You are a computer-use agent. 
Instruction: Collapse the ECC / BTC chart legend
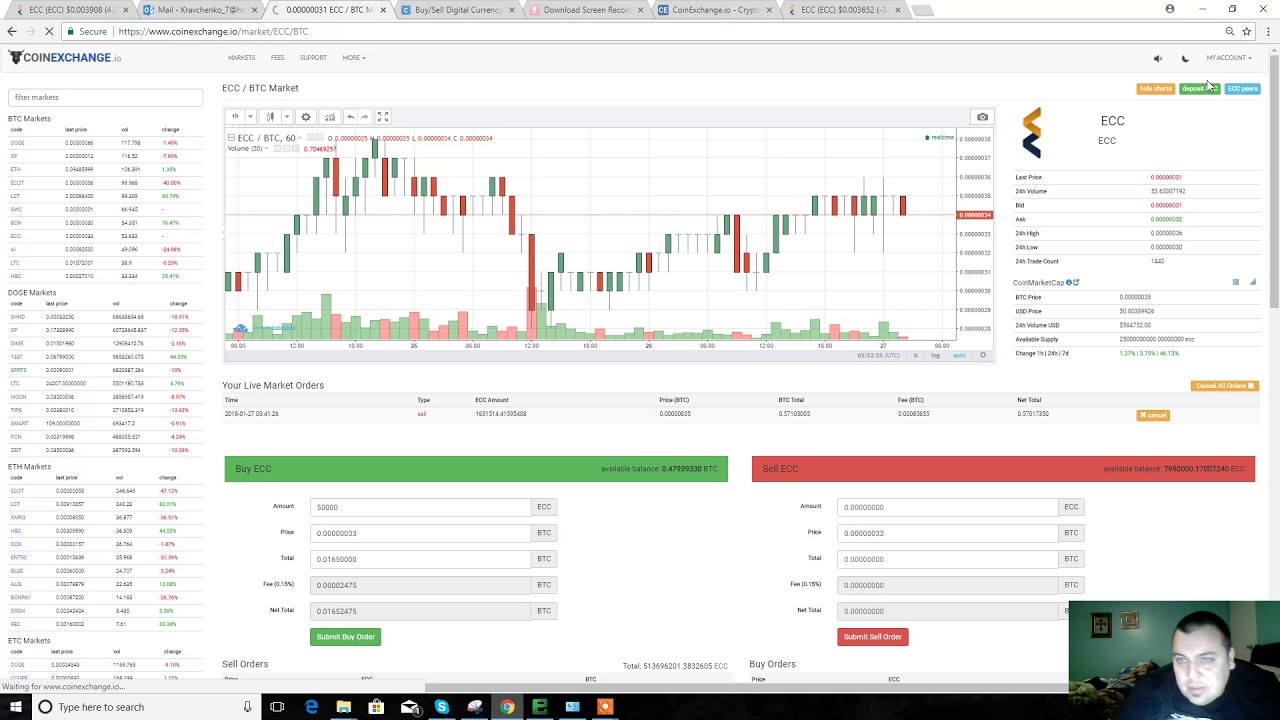coord(231,138)
